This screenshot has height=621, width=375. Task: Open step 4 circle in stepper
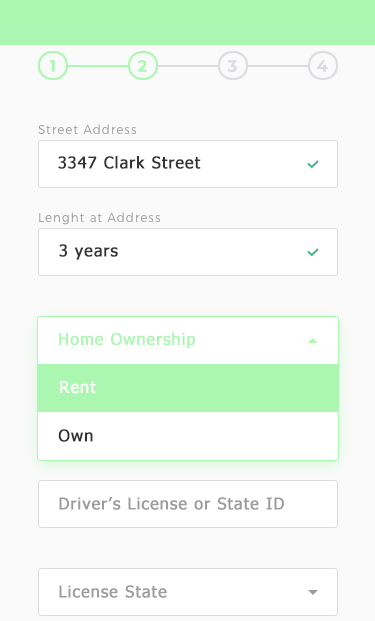click(323, 66)
